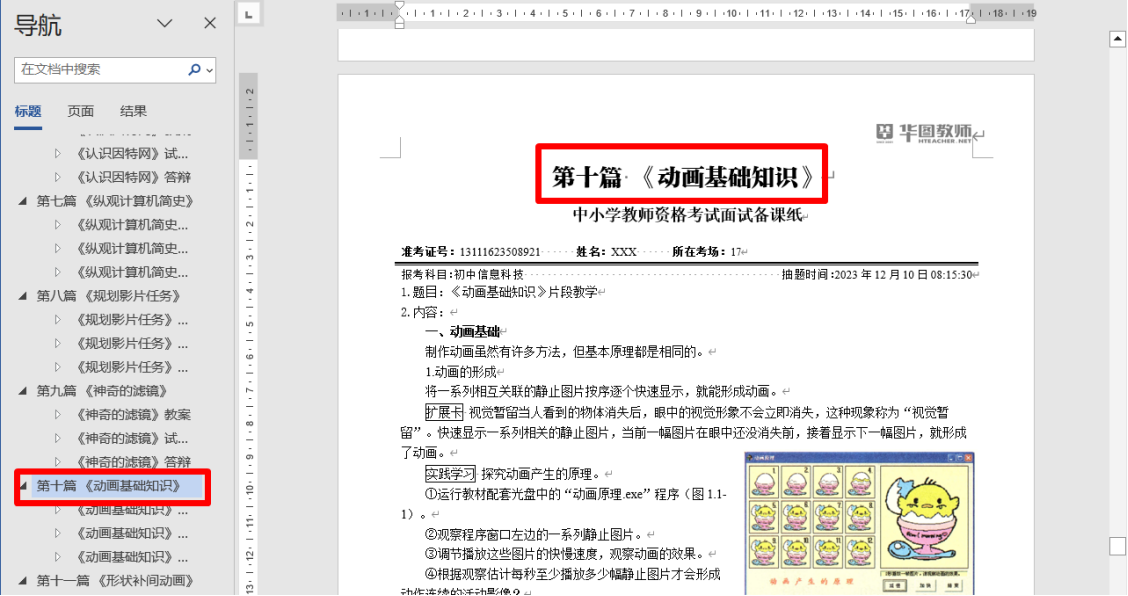1128x596 pixels.
Task: Click the Huatu teacher logo in header
Action: tap(924, 133)
